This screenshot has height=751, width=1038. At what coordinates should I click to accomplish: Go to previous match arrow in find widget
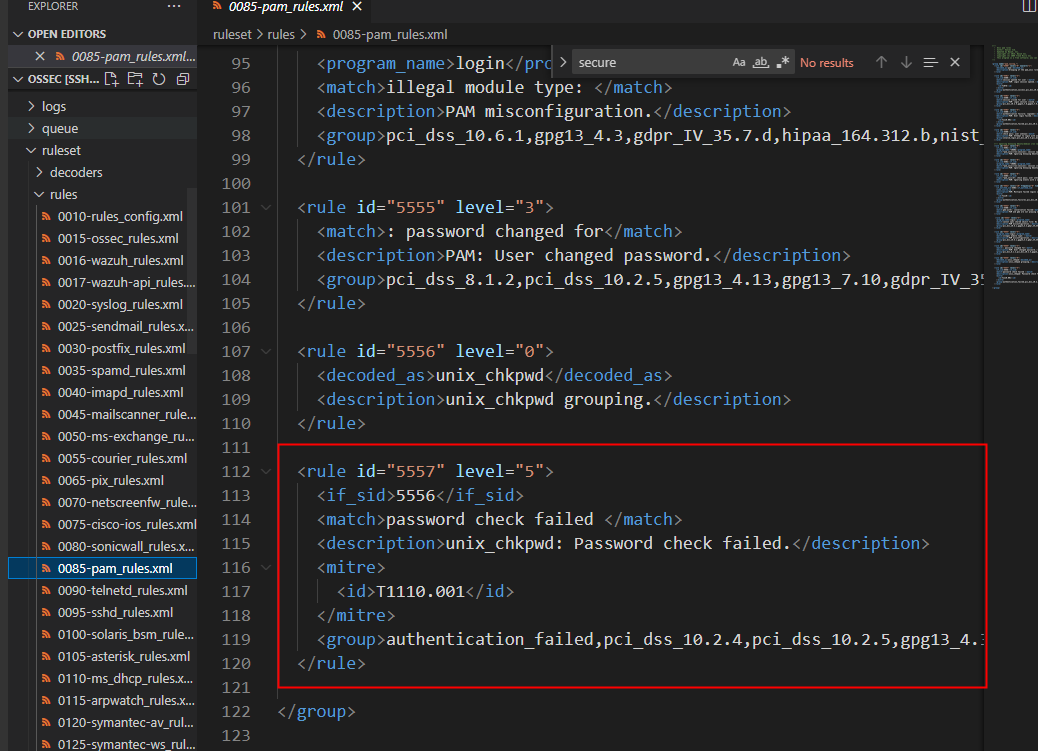tap(881, 62)
